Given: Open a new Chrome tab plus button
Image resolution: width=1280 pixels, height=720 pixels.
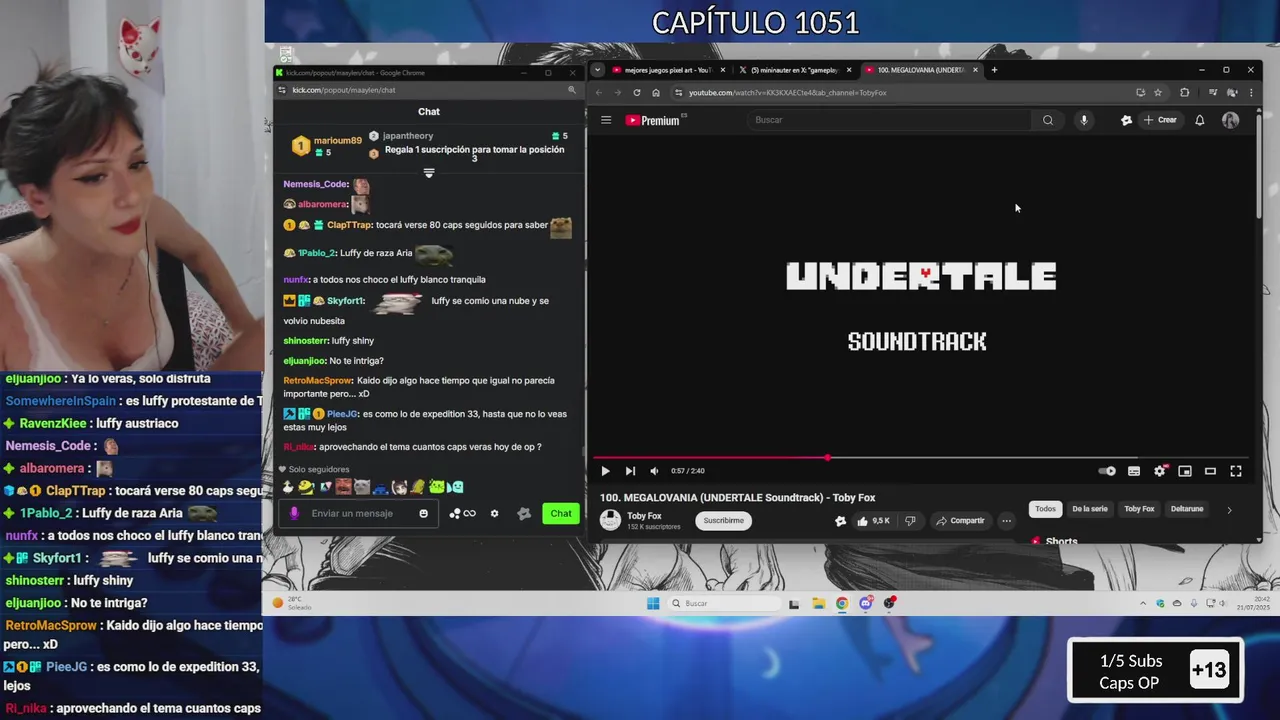Looking at the screenshot, I should coord(994,70).
